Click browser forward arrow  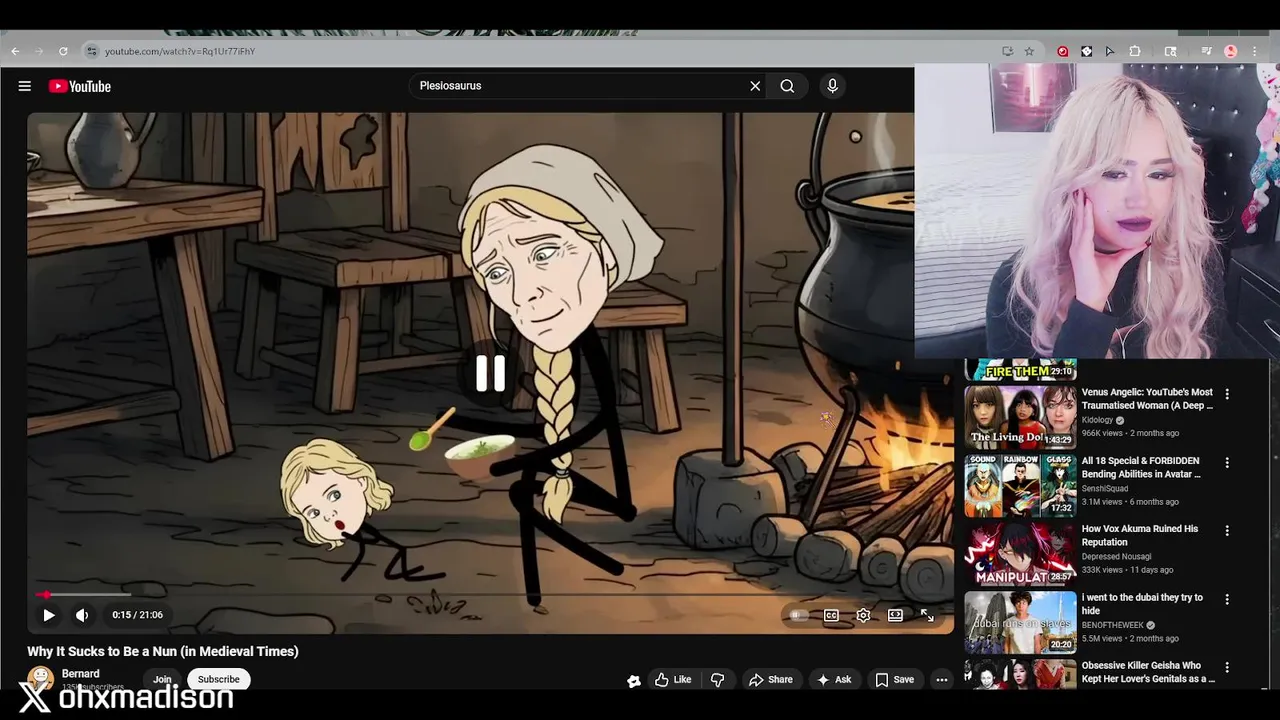[39, 51]
